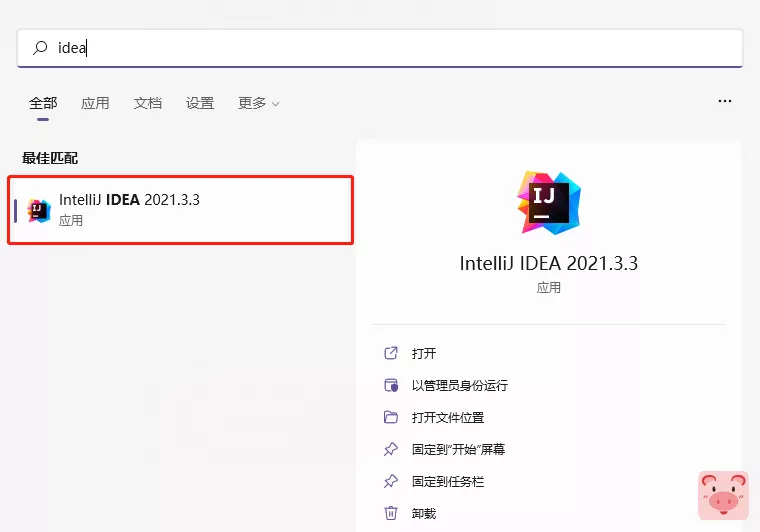Click the search field containing 'idea'

tap(380, 48)
